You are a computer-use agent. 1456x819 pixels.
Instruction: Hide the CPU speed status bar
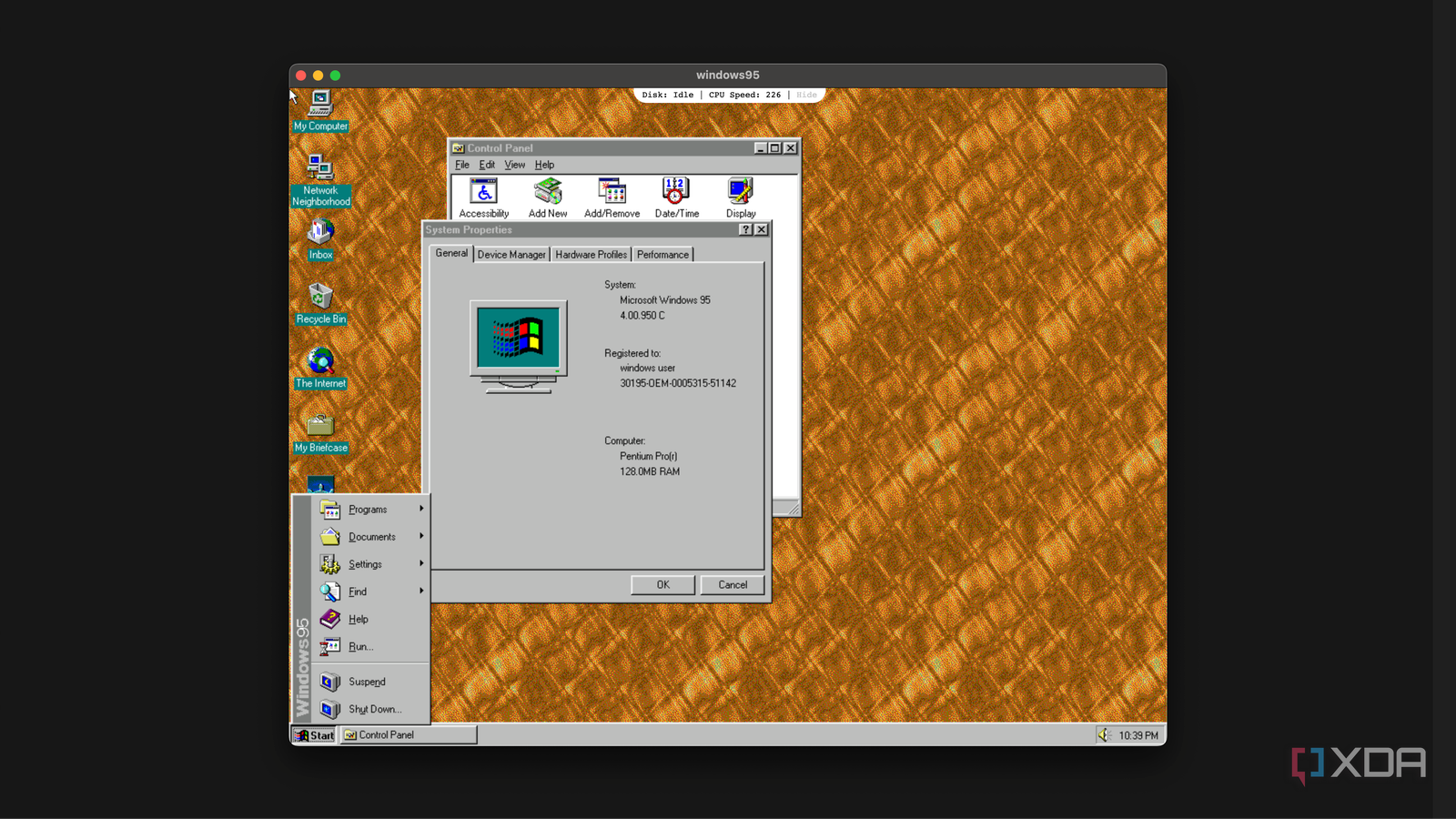tap(805, 95)
